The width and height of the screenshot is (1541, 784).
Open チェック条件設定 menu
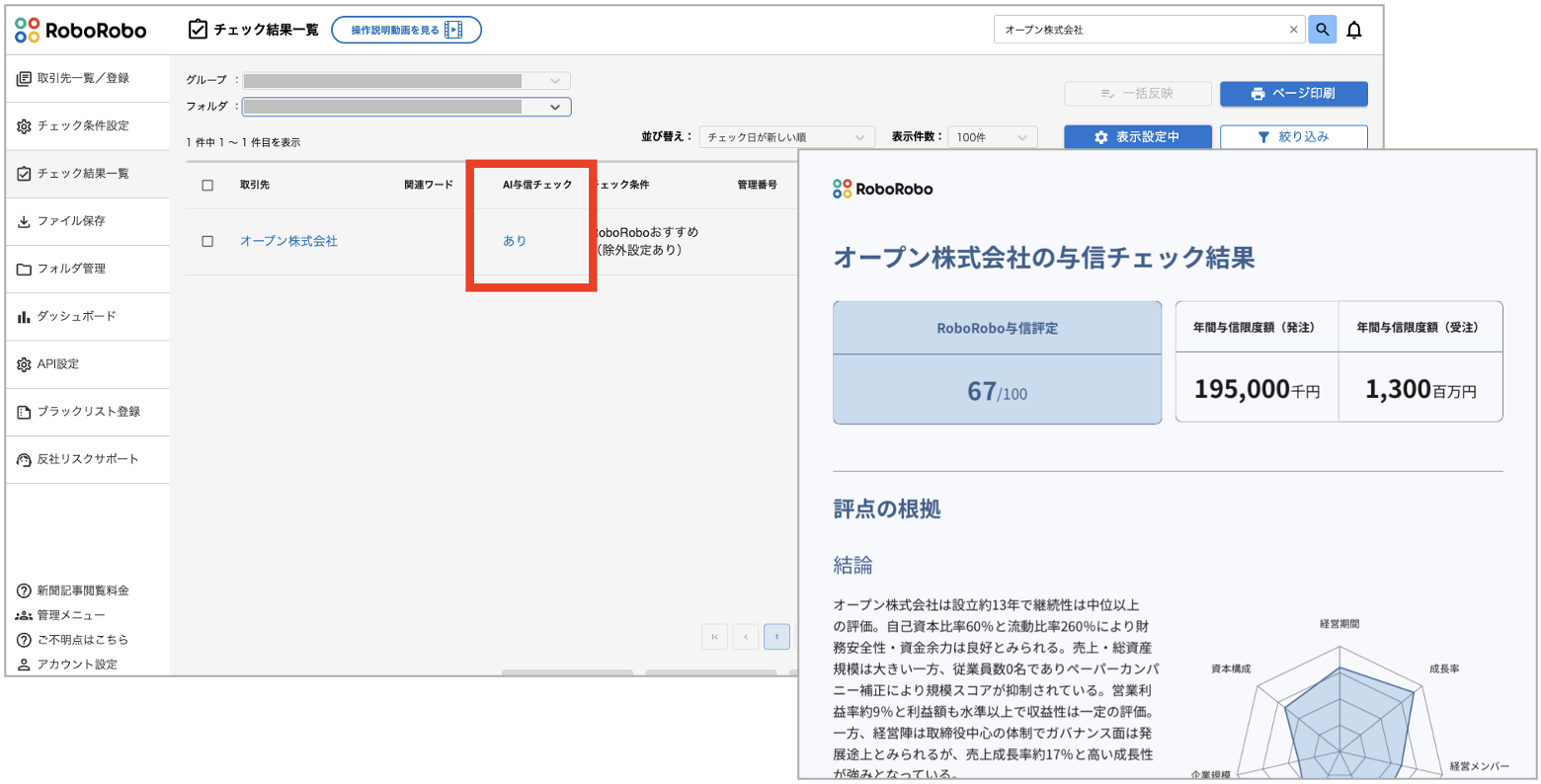[x=87, y=126]
